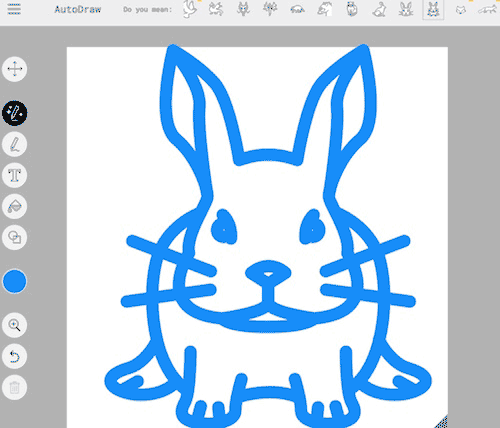Pick the sitting rabbit side-view suggestion
The height and width of the screenshot is (428, 500).
379,9
